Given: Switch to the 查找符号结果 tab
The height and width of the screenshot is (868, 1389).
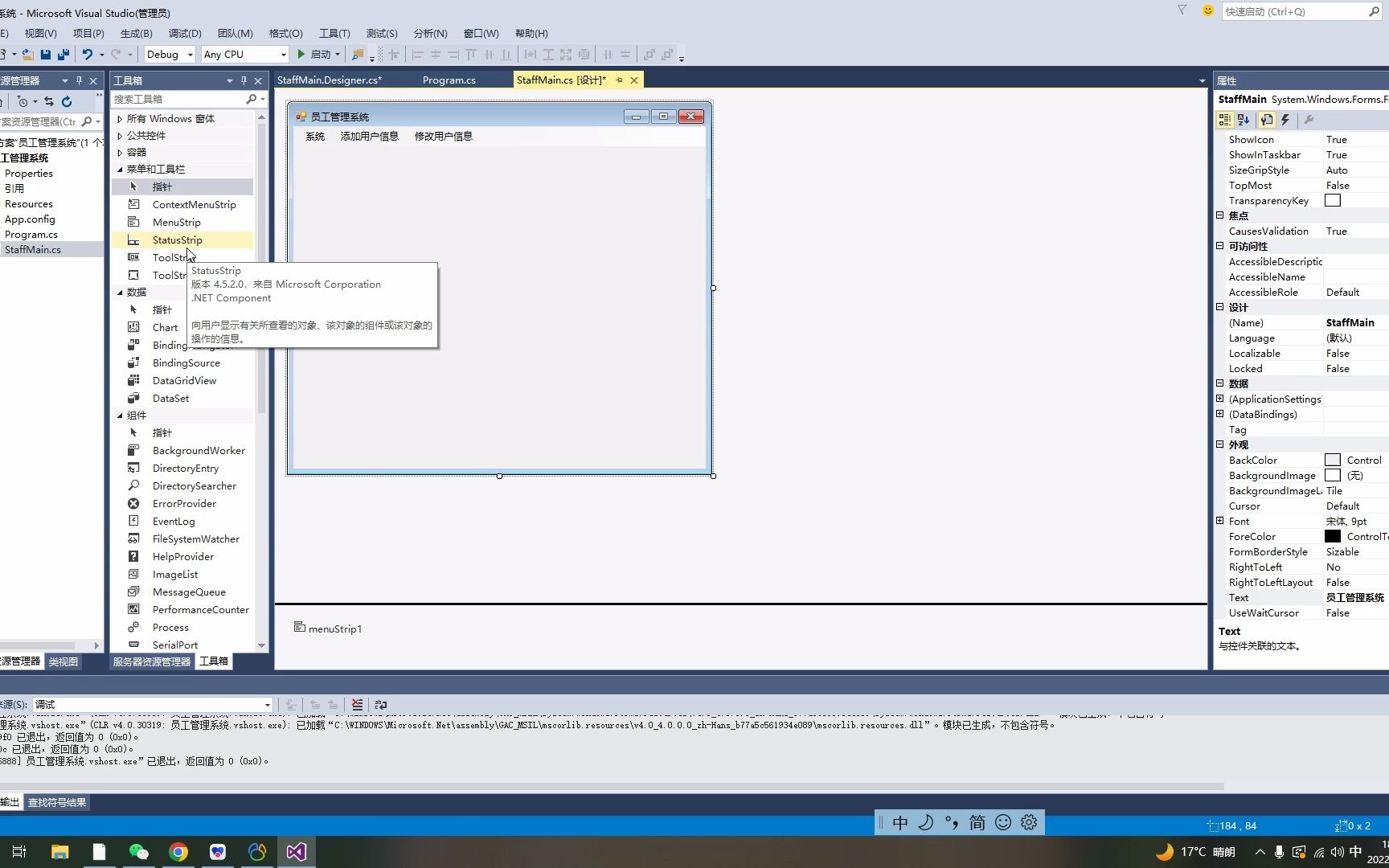Looking at the screenshot, I should click(x=57, y=802).
